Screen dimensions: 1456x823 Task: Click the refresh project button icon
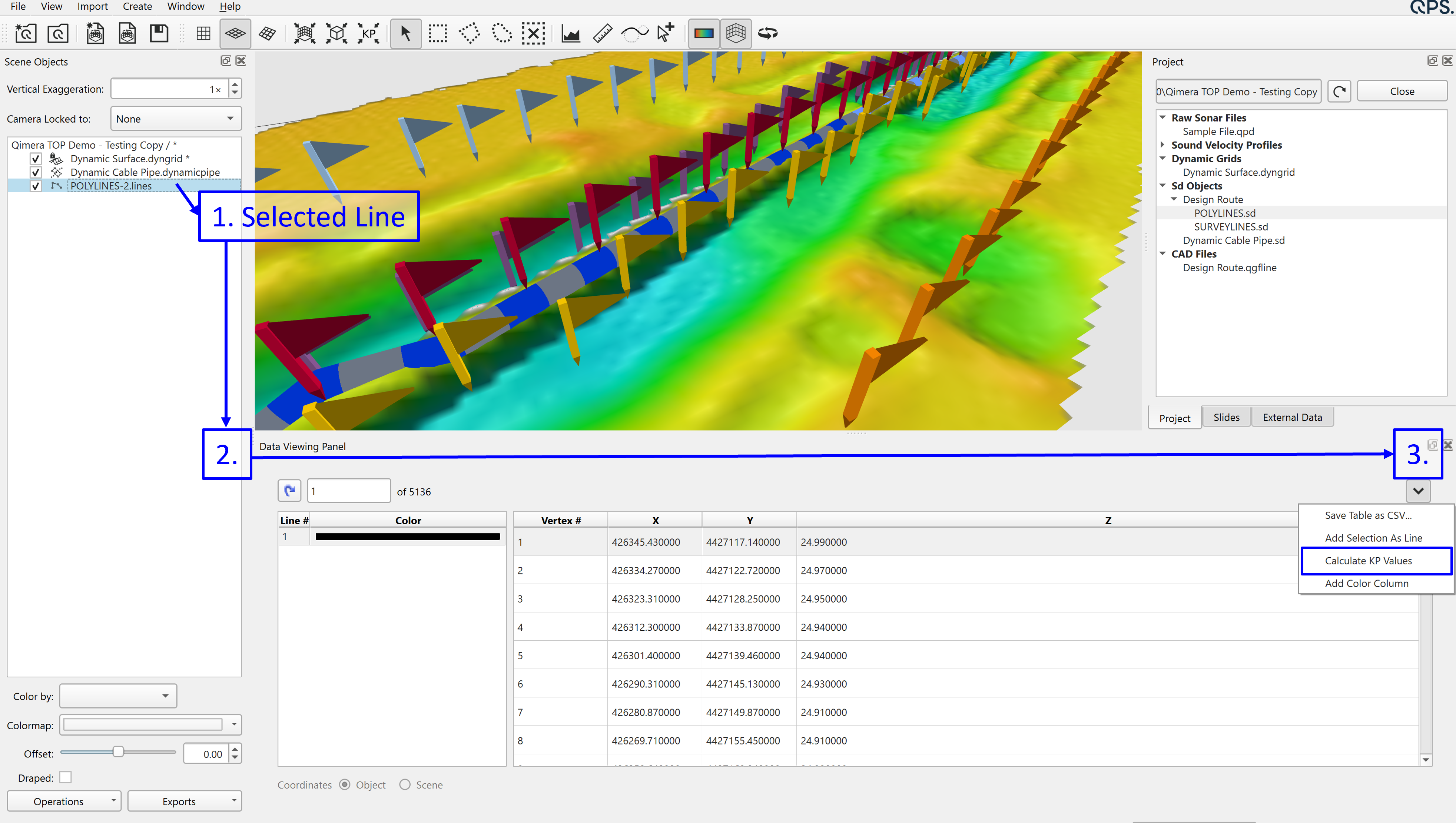pyautogui.click(x=1339, y=91)
